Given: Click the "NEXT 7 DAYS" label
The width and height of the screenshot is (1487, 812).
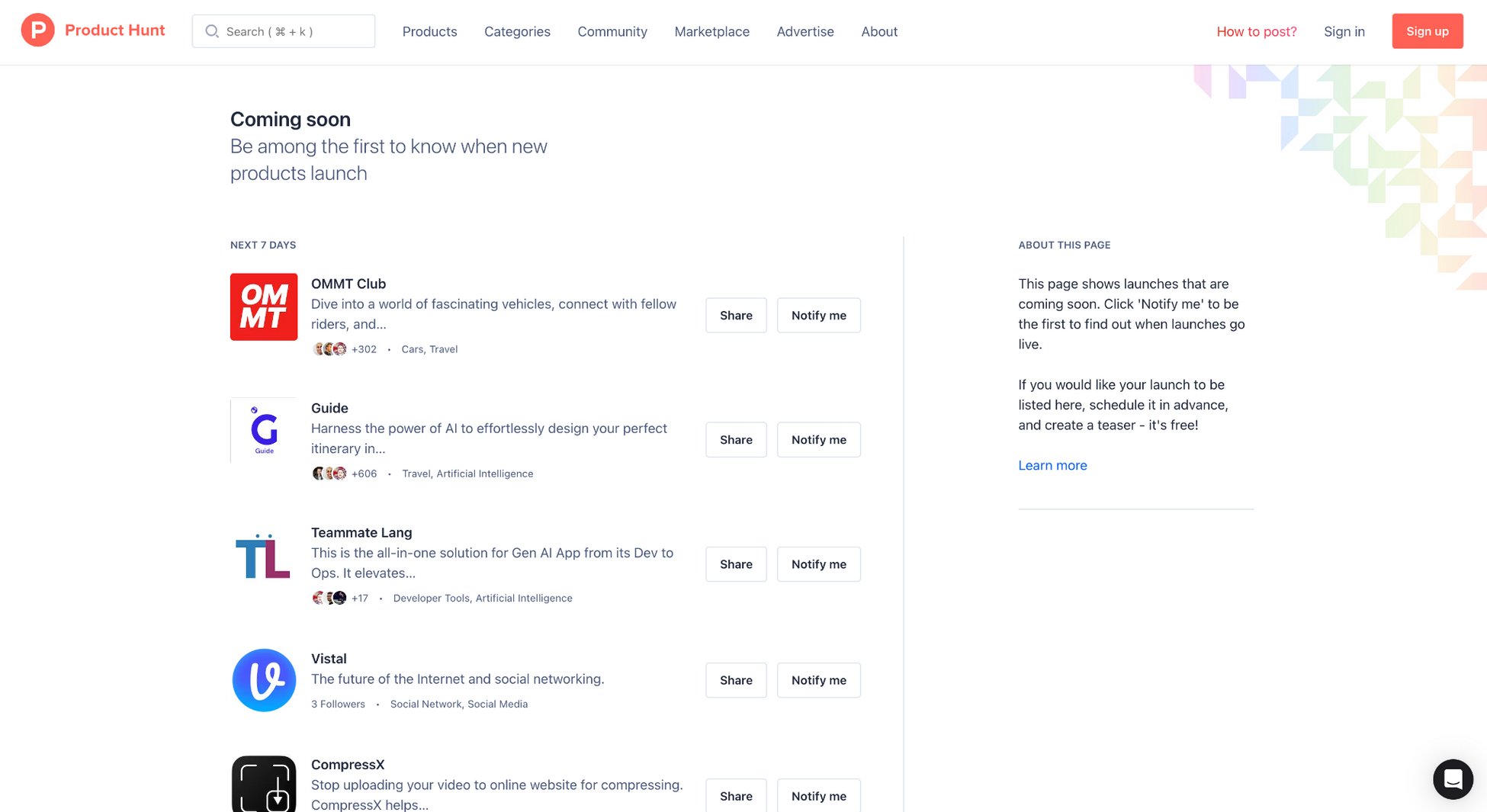Looking at the screenshot, I should point(263,246).
